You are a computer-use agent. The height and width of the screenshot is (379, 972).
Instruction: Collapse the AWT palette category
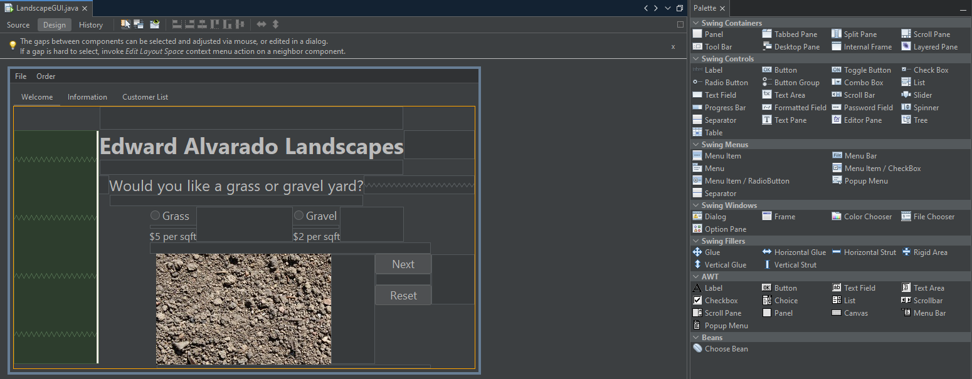(x=696, y=277)
